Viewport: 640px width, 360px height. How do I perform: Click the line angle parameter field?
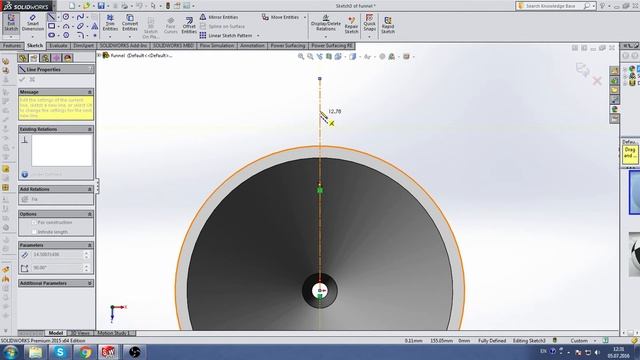point(56,268)
